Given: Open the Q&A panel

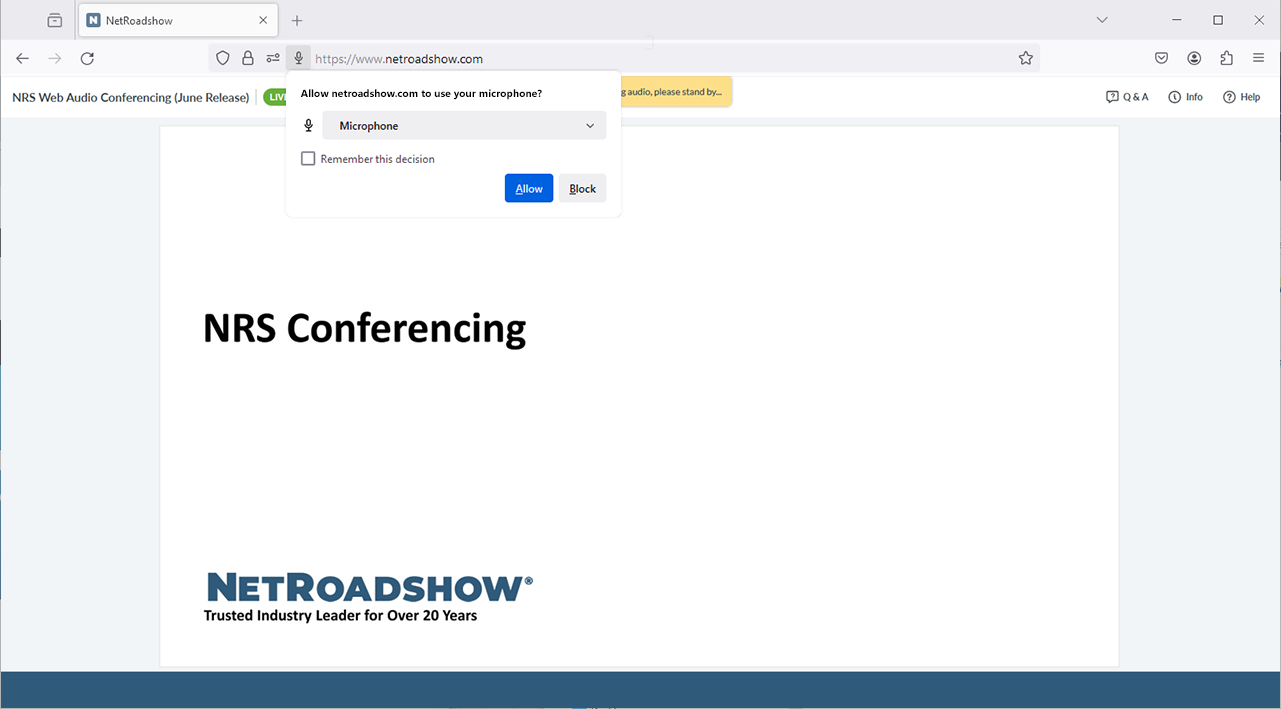Looking at the screenshot, I should click(1128, 96).
